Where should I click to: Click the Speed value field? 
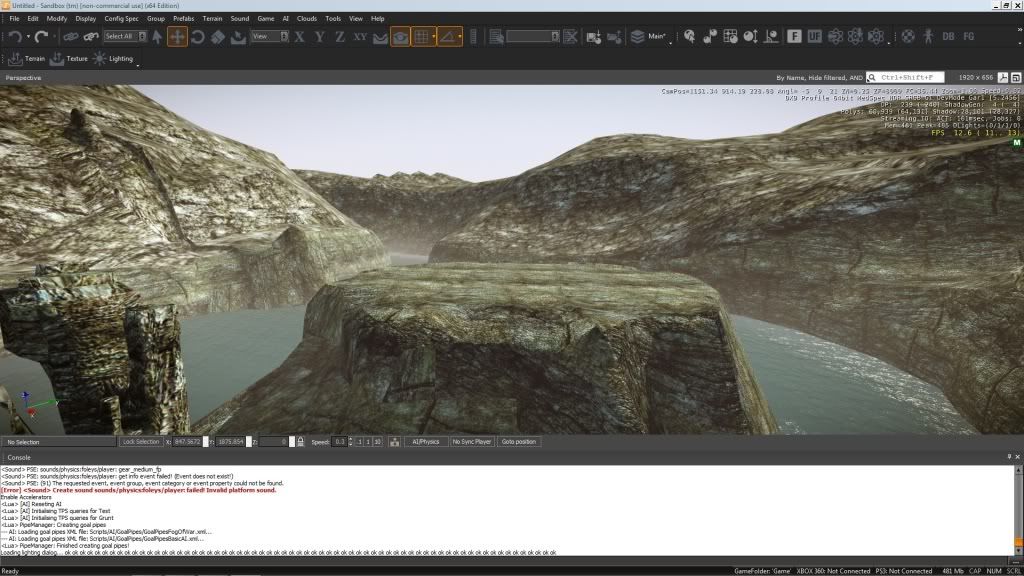coord(339,442)
